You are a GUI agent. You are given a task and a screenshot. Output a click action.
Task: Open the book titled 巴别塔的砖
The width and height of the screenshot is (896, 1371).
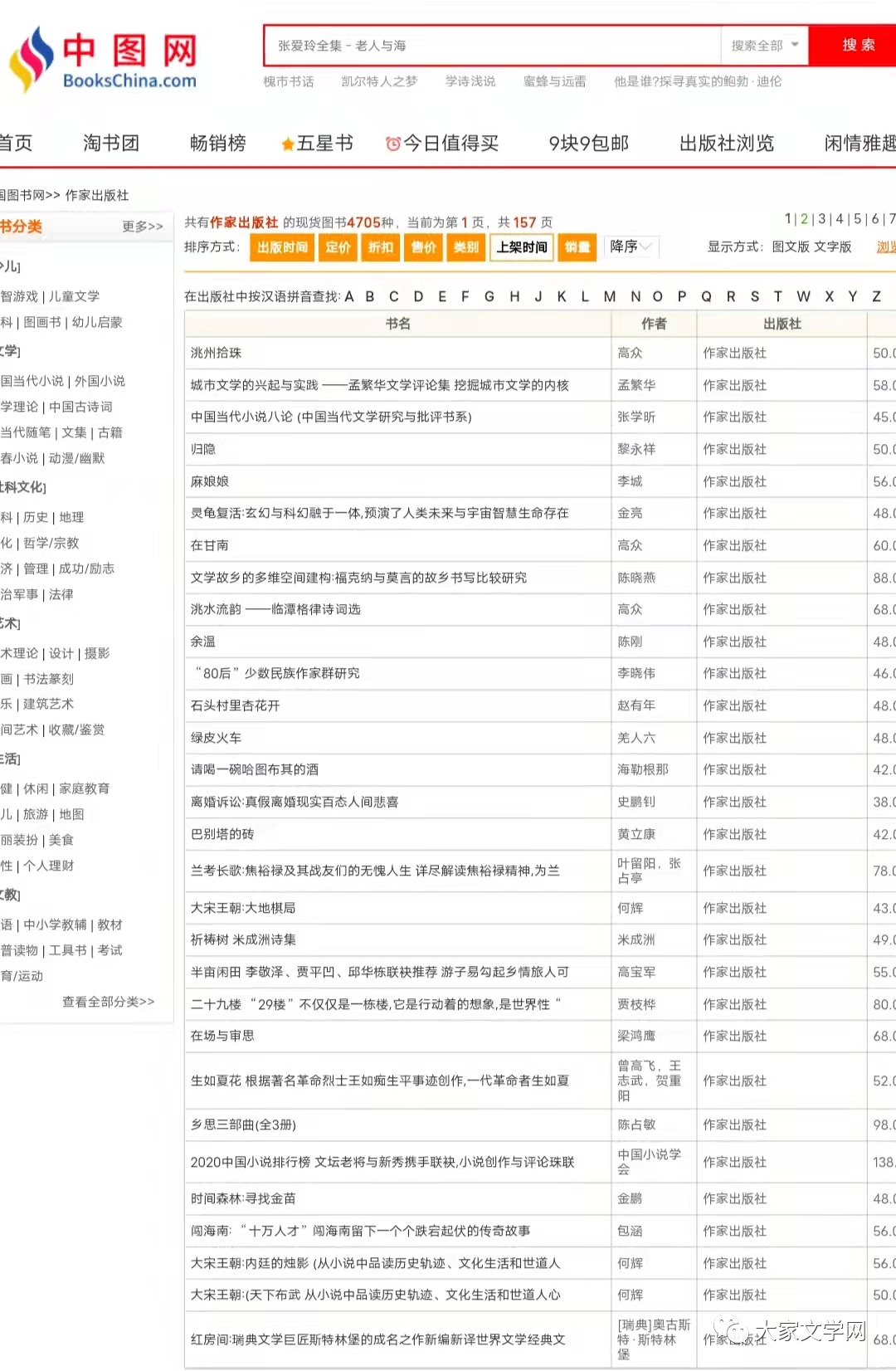tap(222, 834)
